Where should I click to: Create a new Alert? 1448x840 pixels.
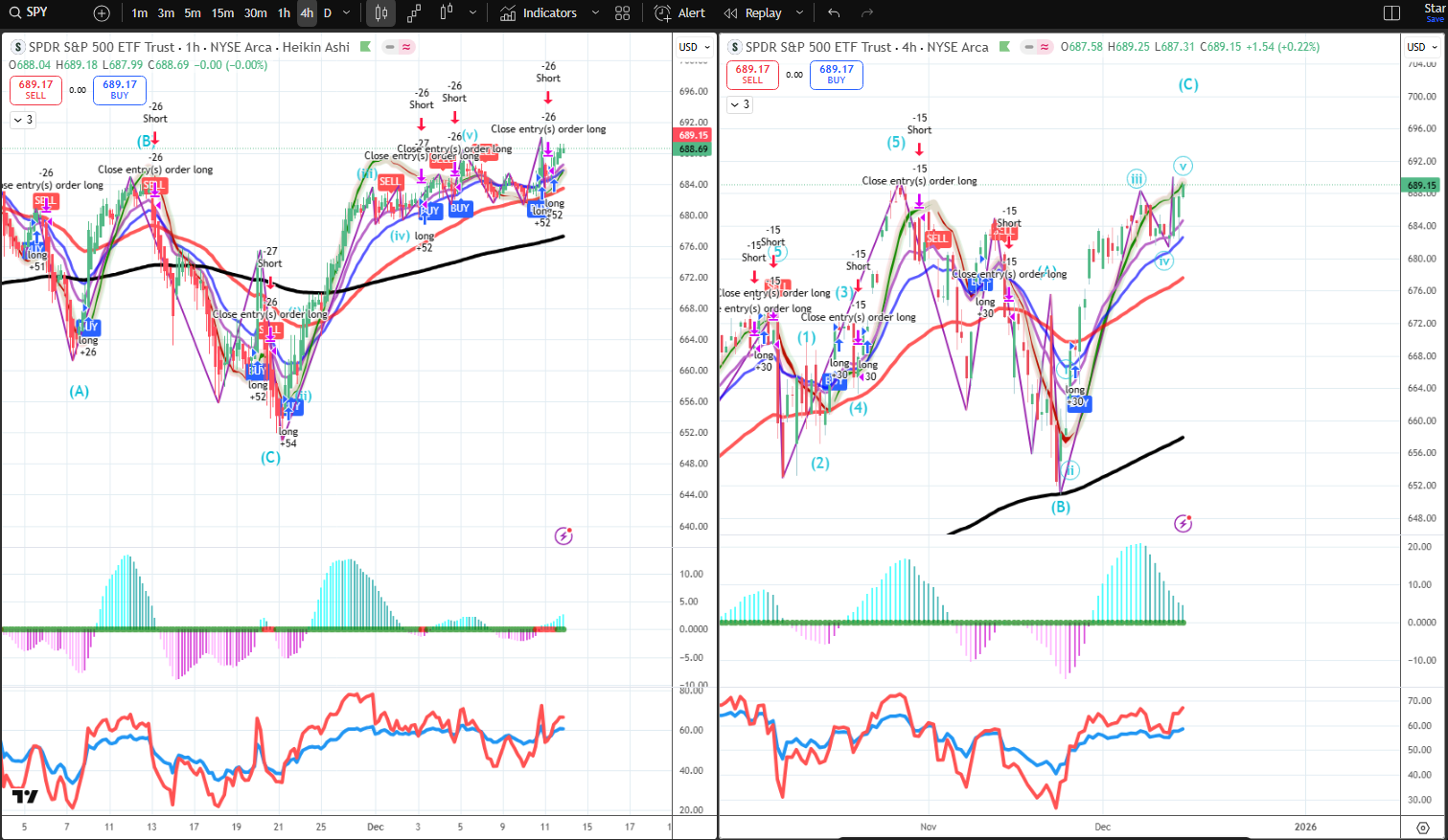679,13
